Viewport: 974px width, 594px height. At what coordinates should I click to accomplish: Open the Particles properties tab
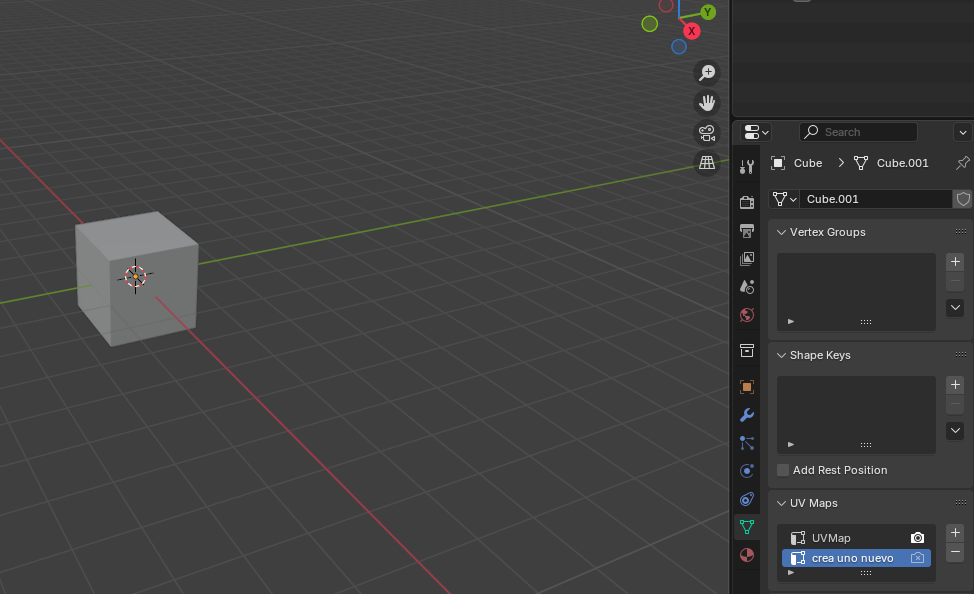point(747,442)
